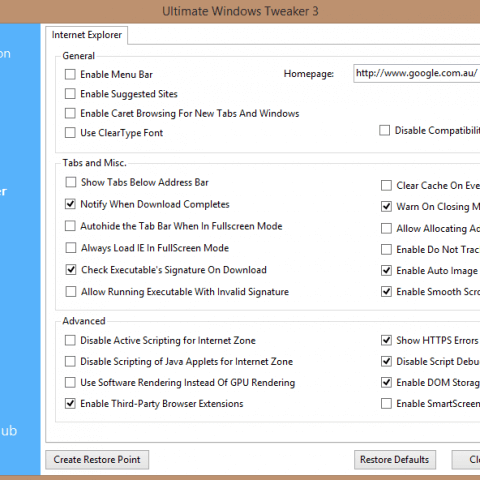Select the Internet Explorer tab
Image resolution: width=480 pixels, height=480 pixels.
click(87, 35)
